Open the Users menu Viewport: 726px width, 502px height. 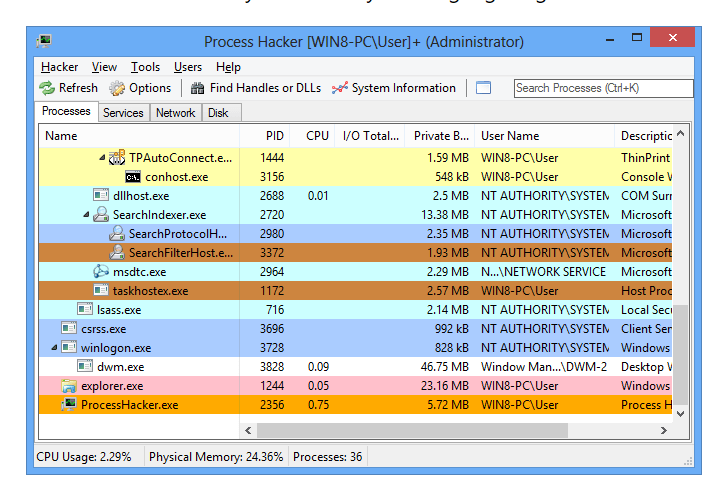tap(188, 67)
